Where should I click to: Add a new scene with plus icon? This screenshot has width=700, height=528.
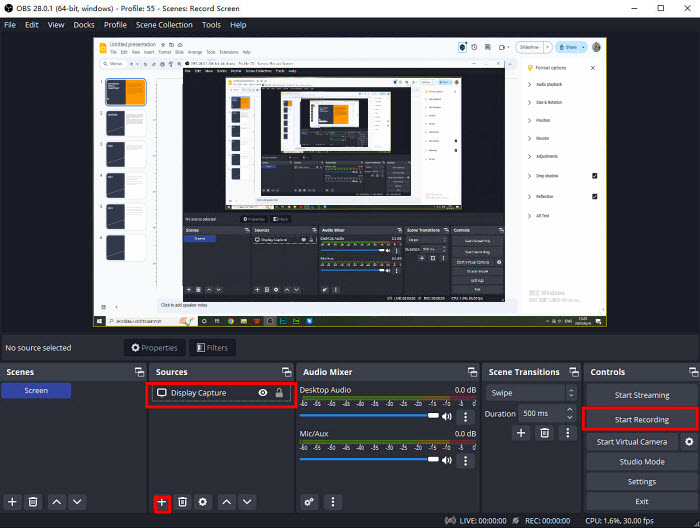click(12, 501)
